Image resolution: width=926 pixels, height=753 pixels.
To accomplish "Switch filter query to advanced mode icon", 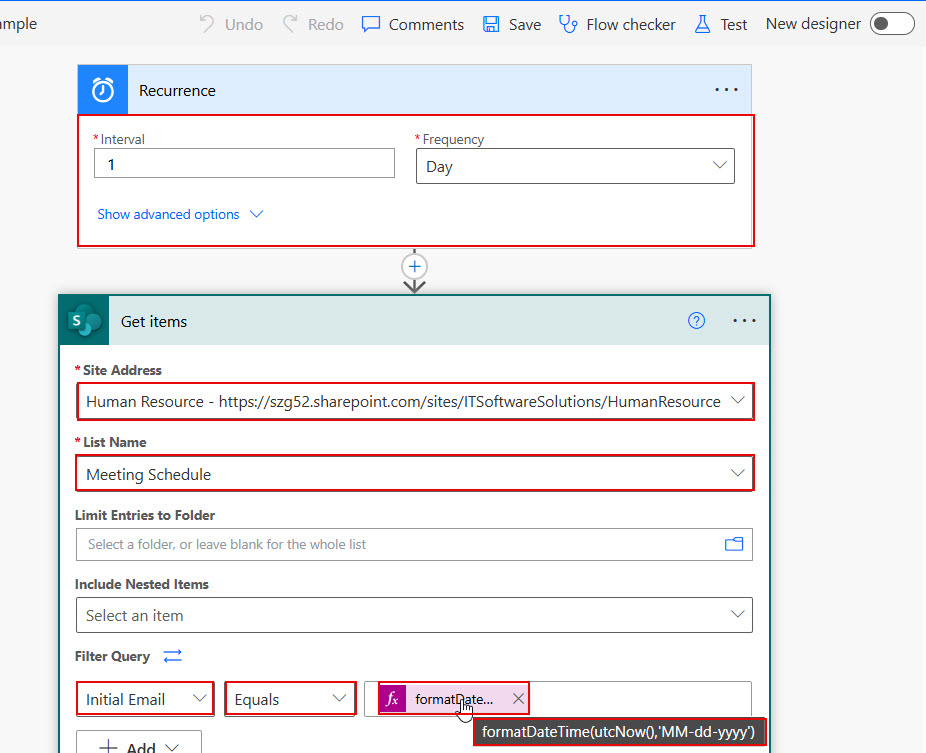I will 173,656.
